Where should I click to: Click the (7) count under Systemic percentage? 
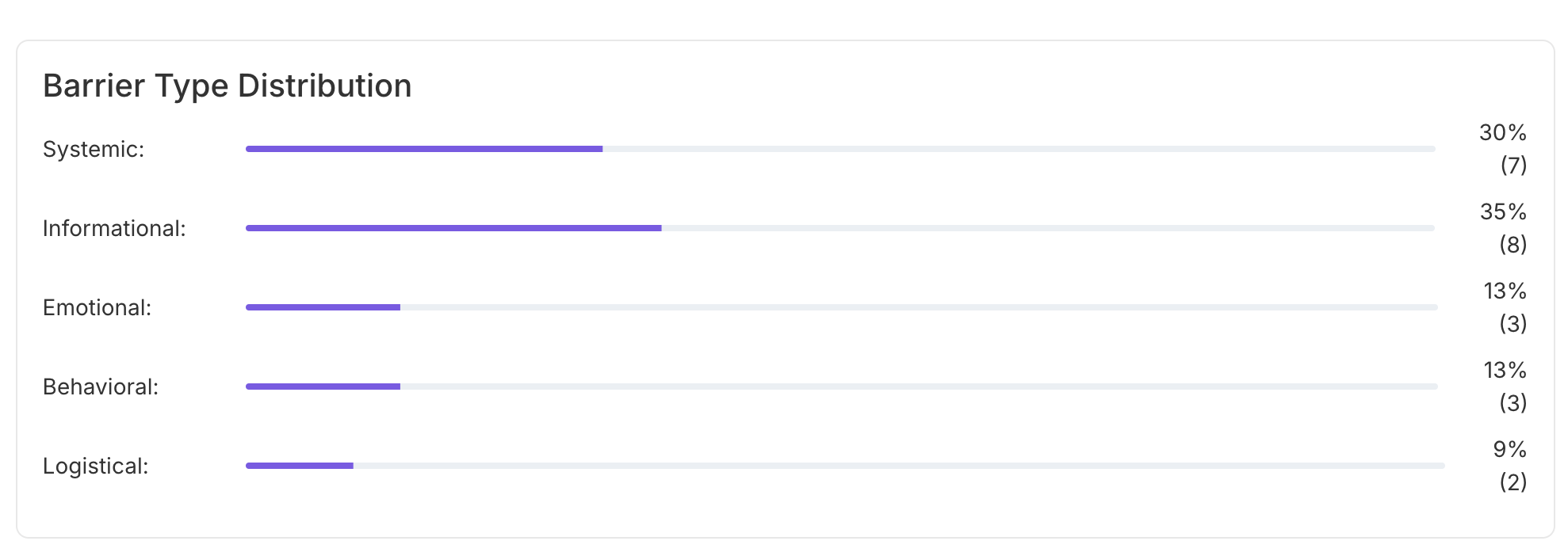pyautogui.click(x=1513, y=165)
